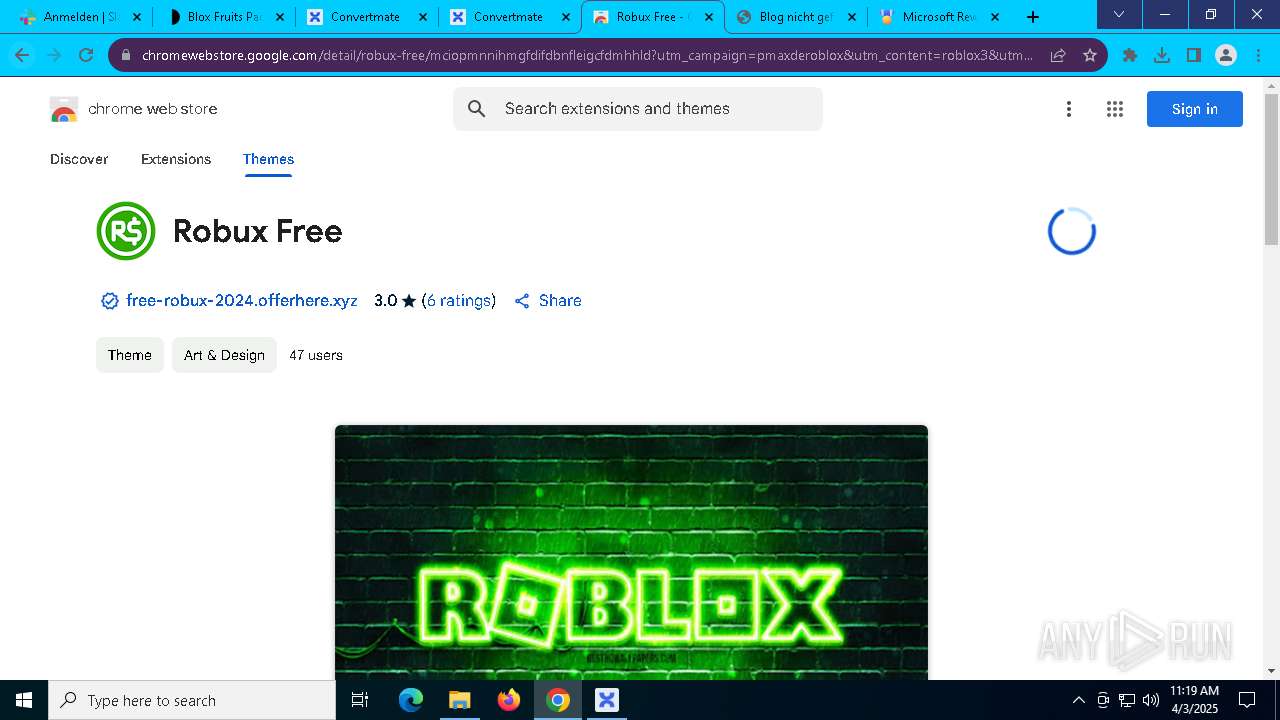
Task: View the 6 ratings link
Action: 459,301
